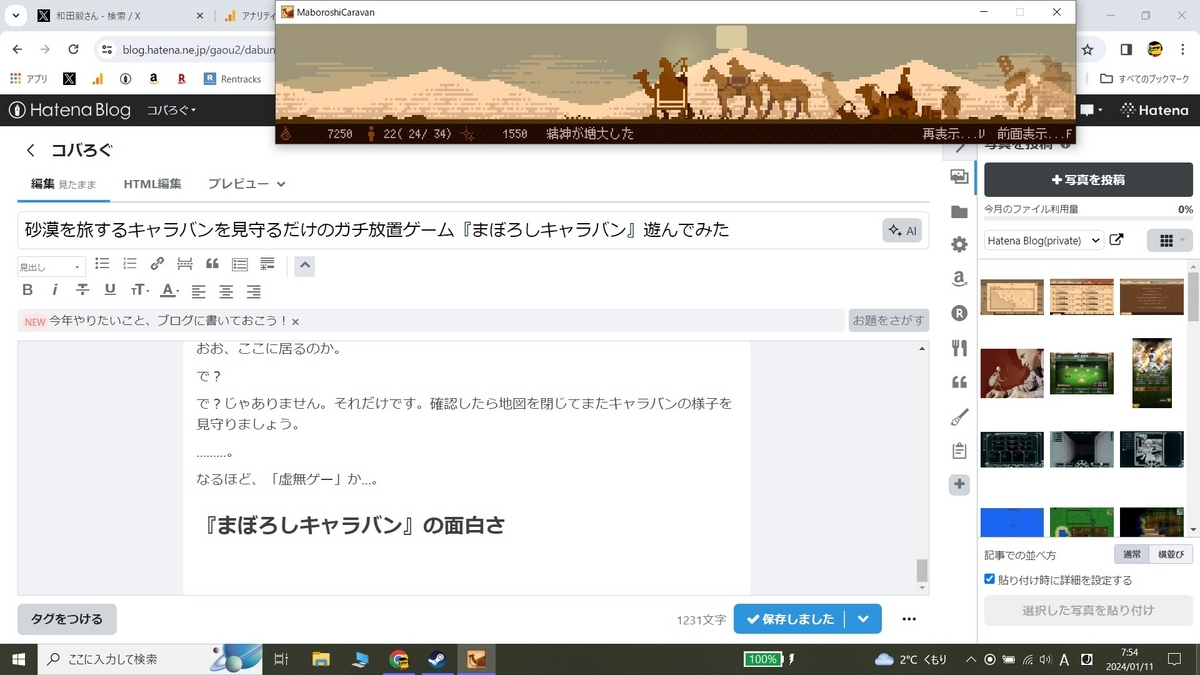Switch to the HTML編集 tab
The image size is (1200, 675).
(152, 184)
